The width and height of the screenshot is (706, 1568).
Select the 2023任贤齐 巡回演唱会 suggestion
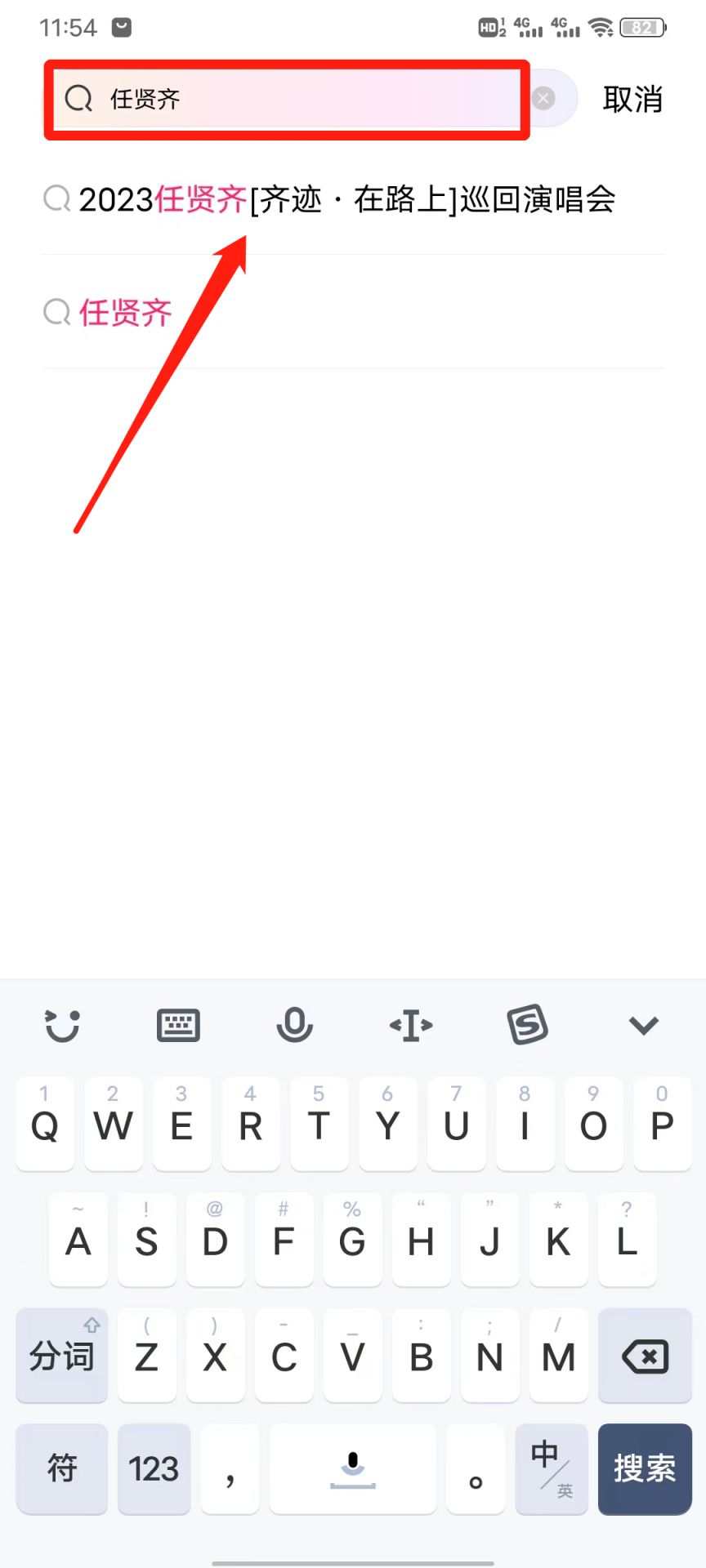(353, 199)
